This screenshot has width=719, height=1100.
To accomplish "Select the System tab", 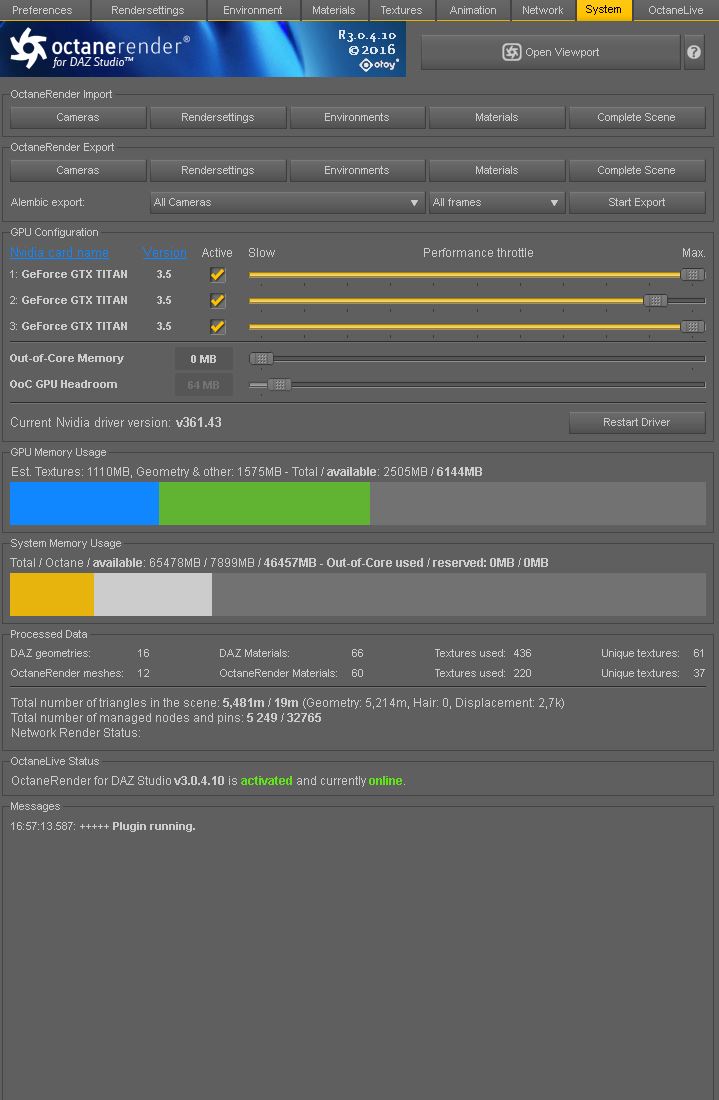I will (603, 9).
